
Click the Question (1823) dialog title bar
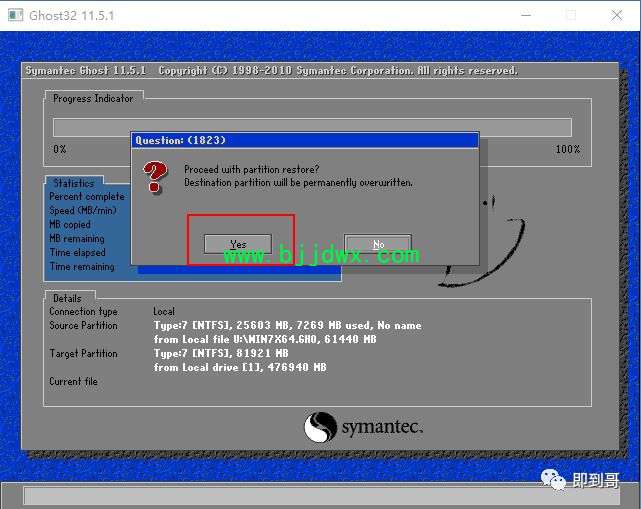[305, 140]
